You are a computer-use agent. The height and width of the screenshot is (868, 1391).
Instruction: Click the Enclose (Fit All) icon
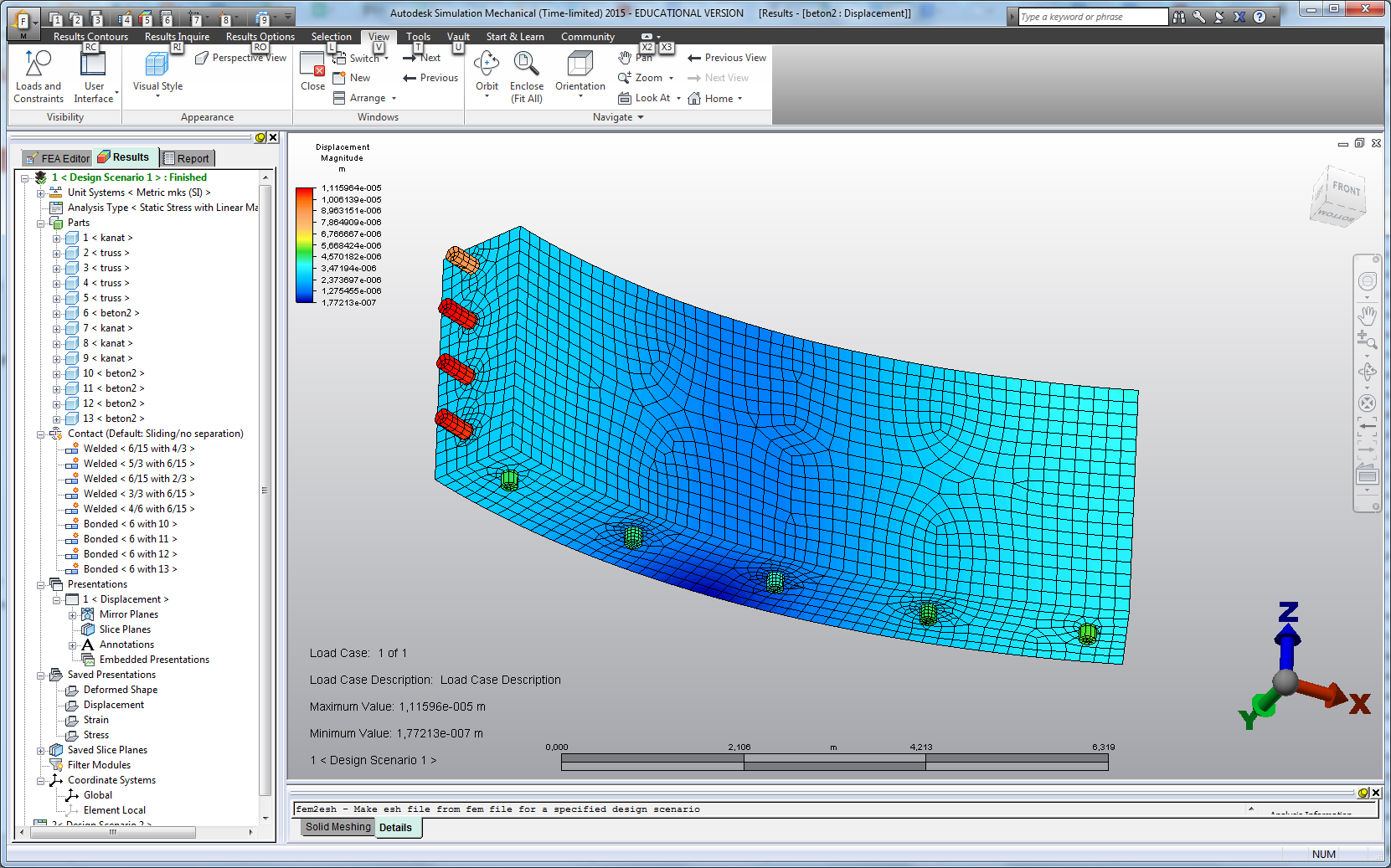526,64
